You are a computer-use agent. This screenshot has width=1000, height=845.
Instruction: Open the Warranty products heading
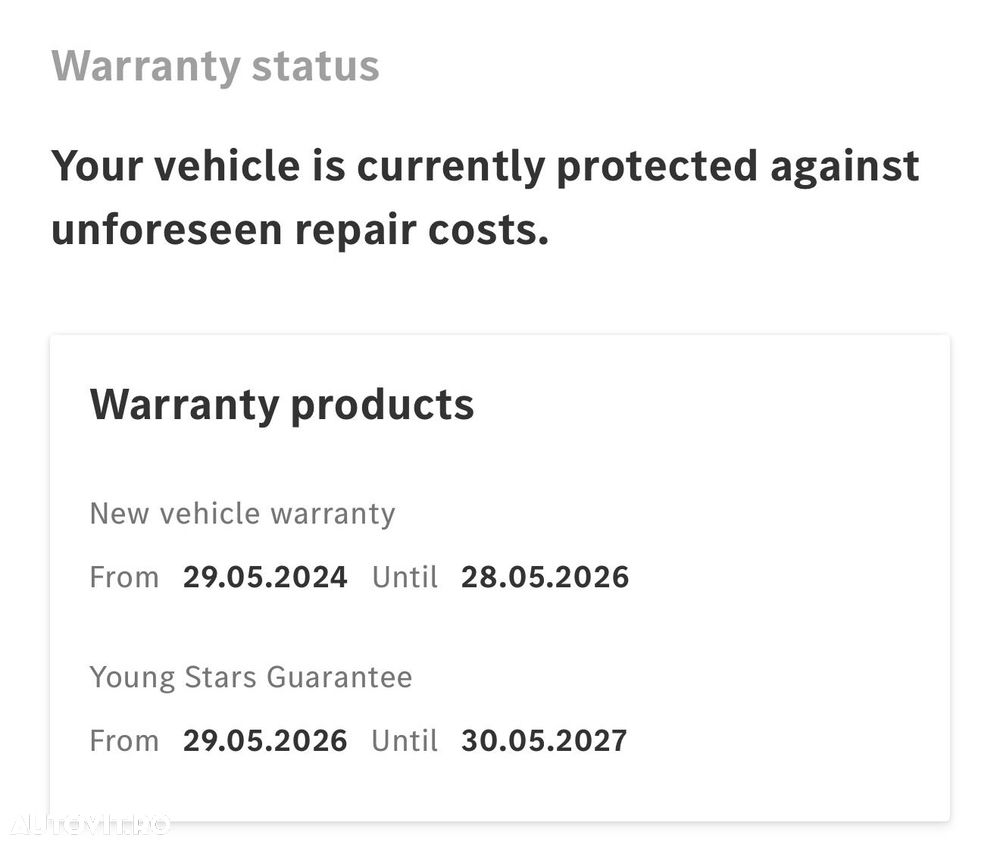tap(282, 405)
